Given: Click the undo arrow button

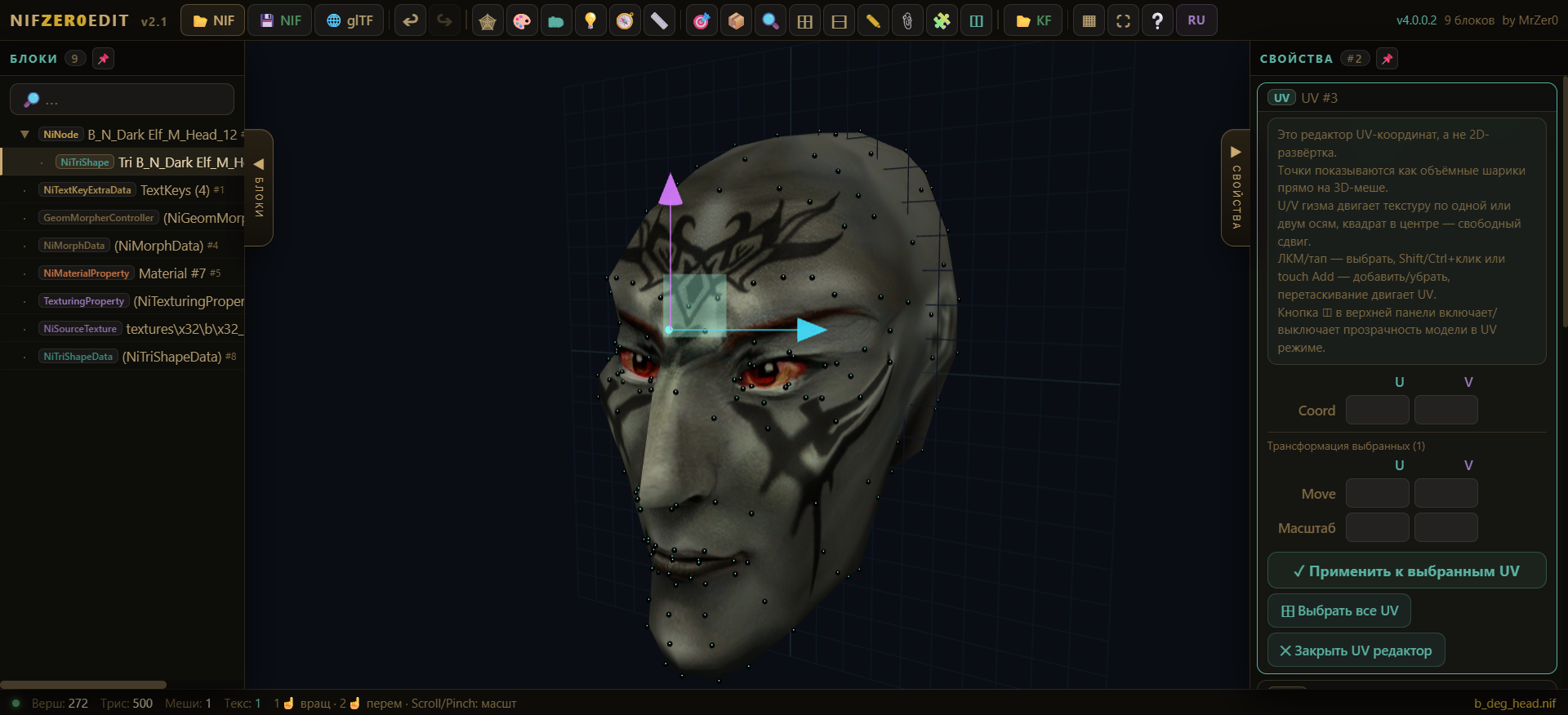Looking at the screenshot, I should point(410,21).
